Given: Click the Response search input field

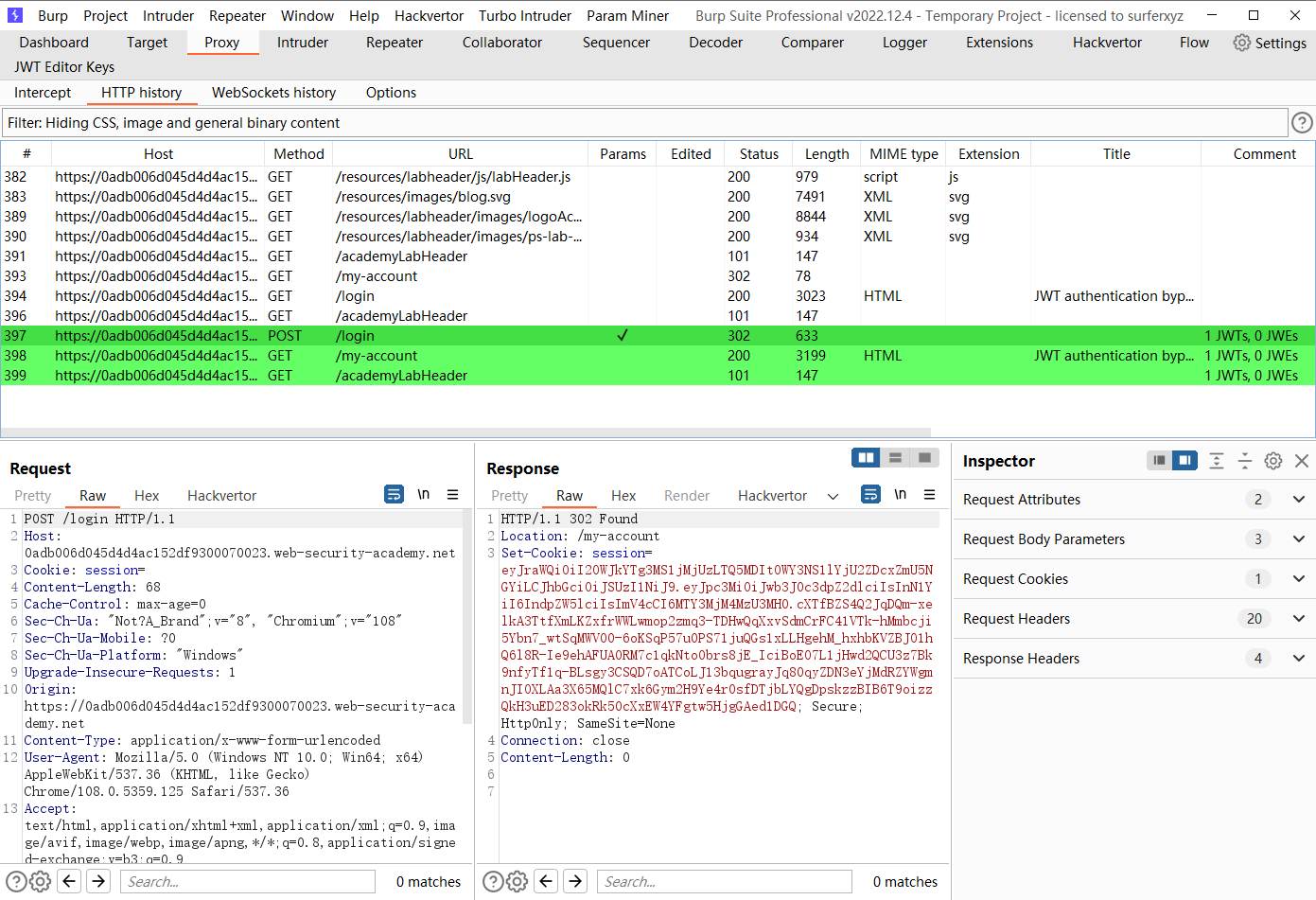Looking at the screenshot, I should coord(725,881).
